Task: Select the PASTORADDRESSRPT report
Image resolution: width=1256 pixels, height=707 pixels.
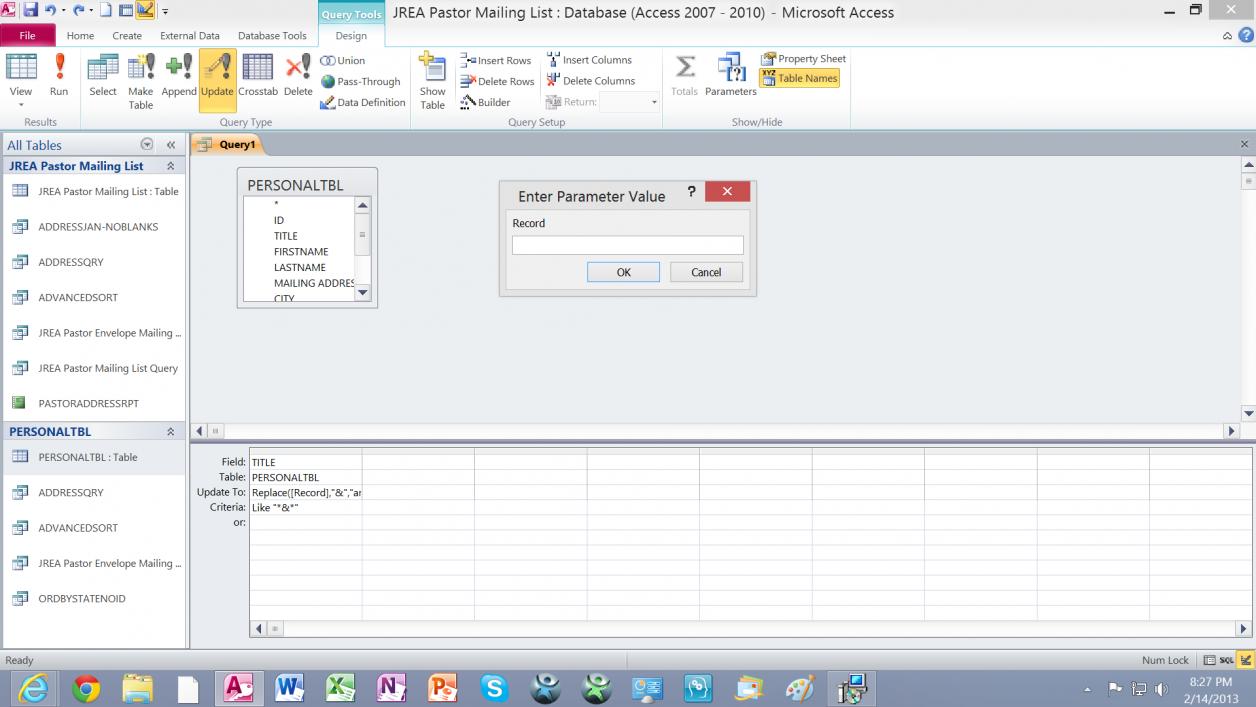Action: pyautogui.click(x=88, y=404)
